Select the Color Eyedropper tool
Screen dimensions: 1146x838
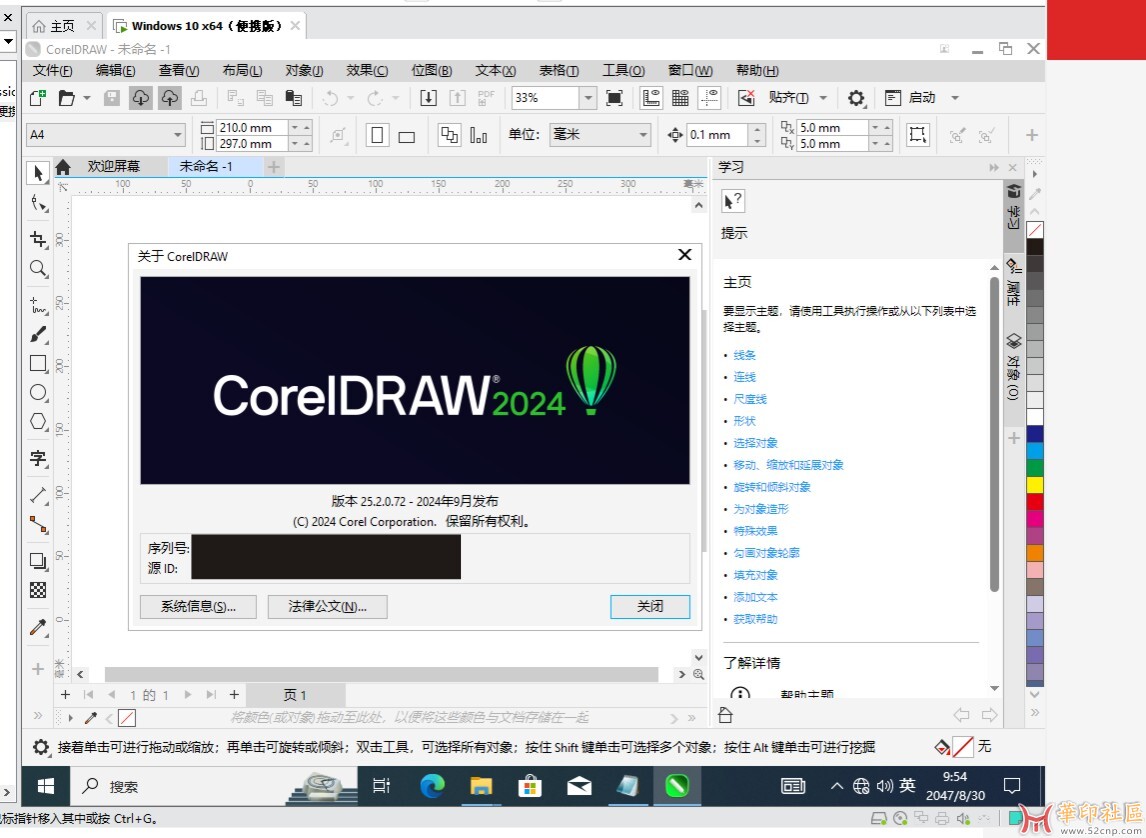[38, 627]
